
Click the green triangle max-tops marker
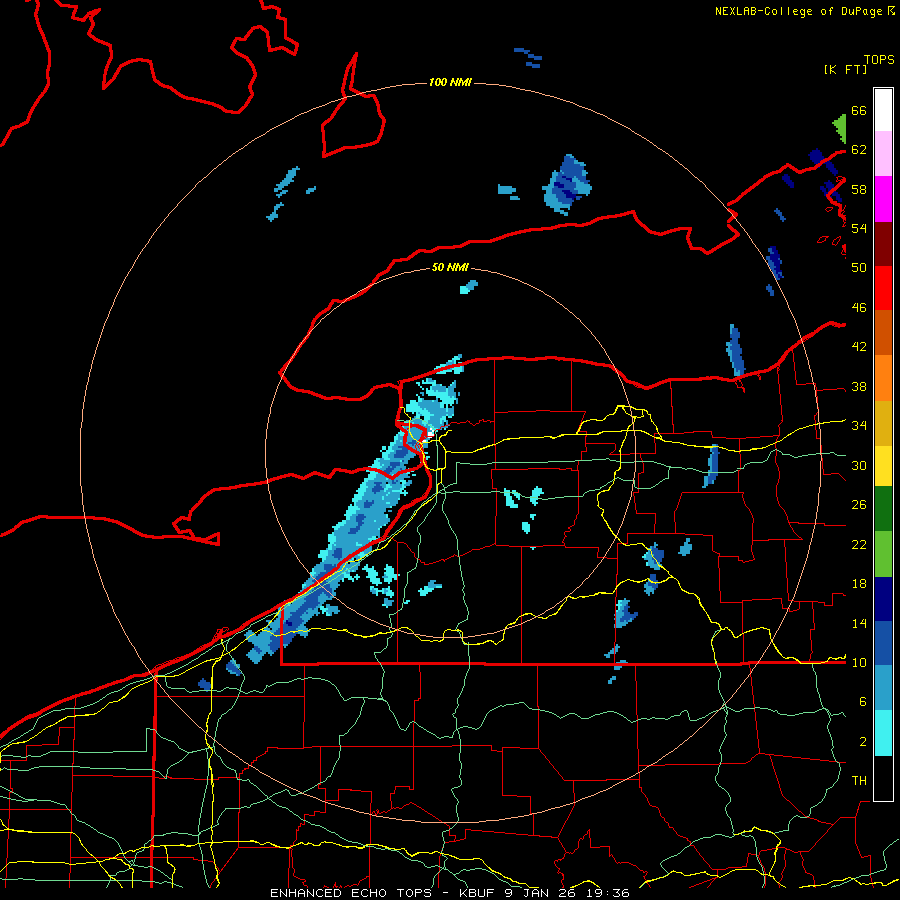(x=840, y=128)
